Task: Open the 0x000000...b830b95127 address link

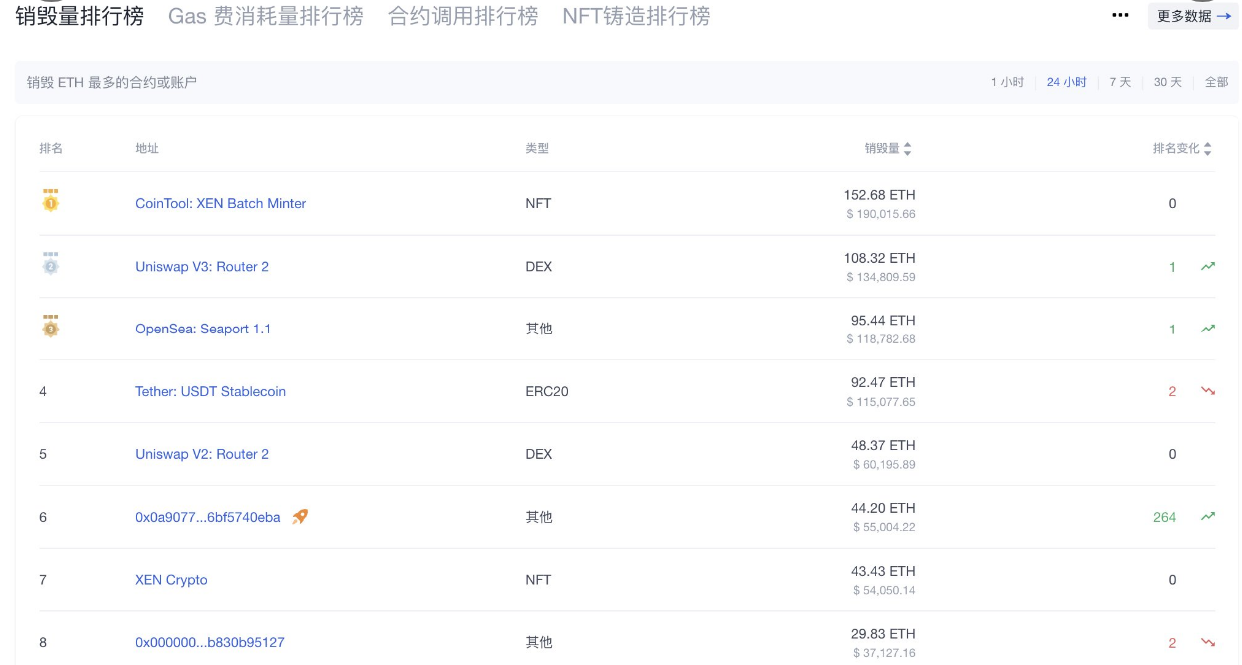Action: pos(210,643)
